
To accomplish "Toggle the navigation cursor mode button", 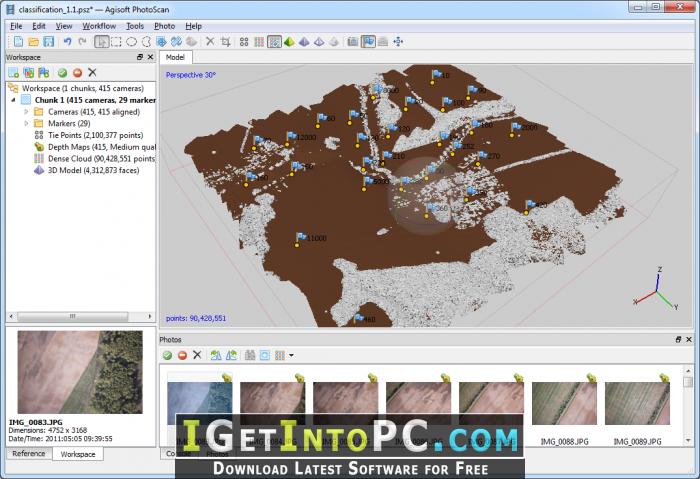I will click(102, 42).
